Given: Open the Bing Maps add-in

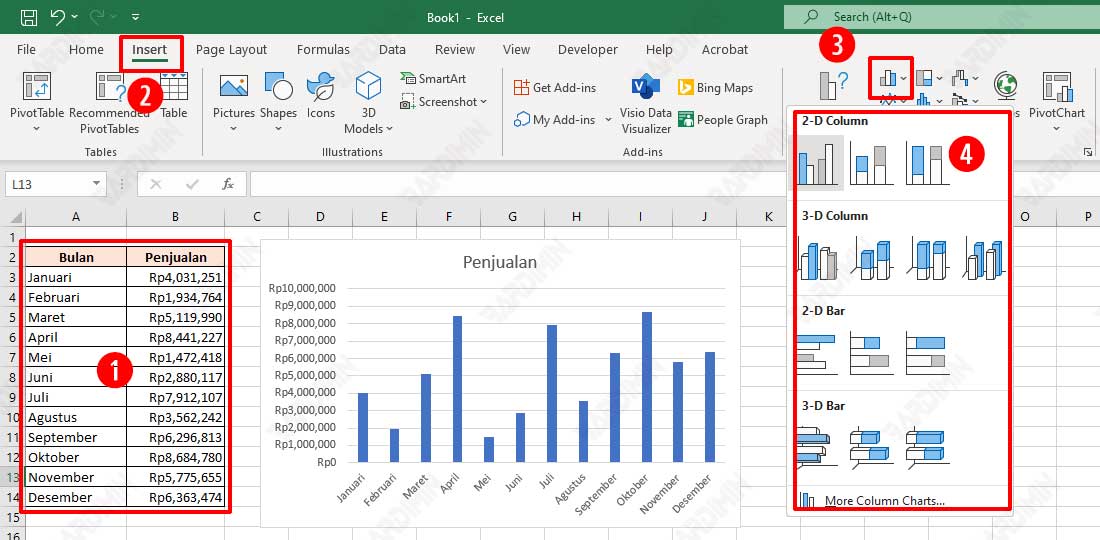Looking at the screenshot, I should pos(715,88).
